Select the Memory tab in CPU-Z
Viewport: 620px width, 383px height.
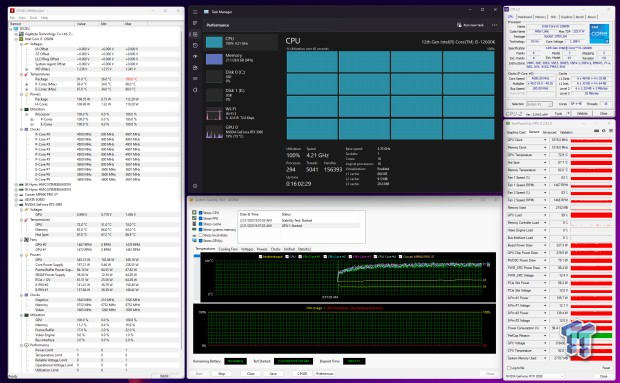point(540,17)
